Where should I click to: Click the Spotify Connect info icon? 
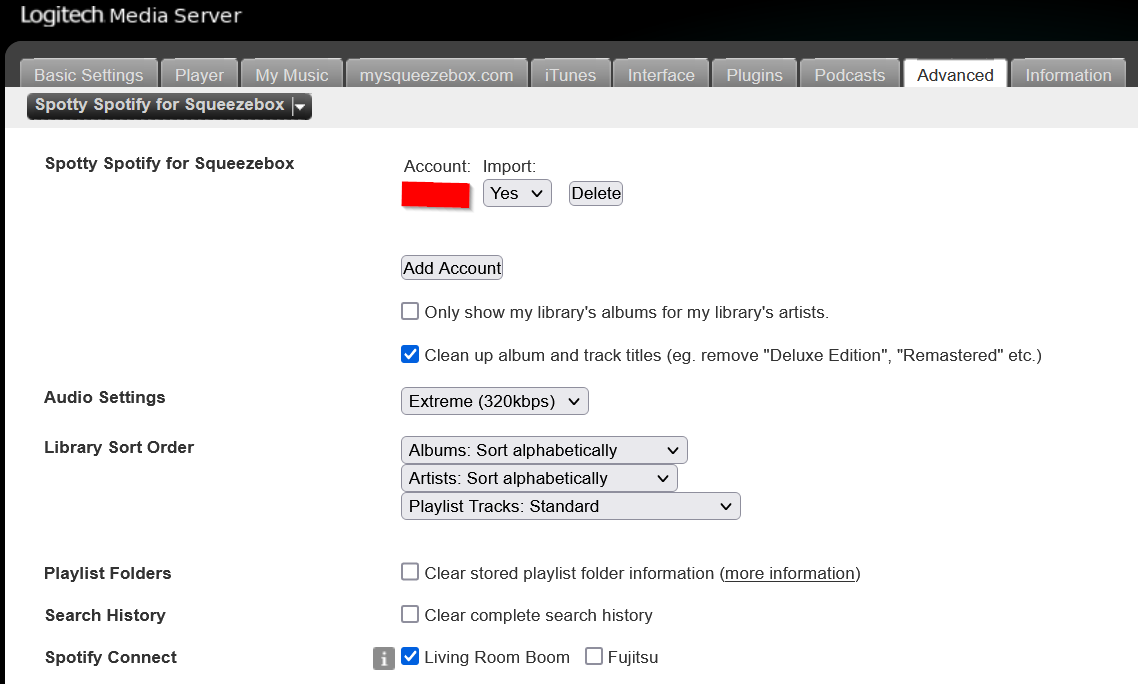click(384, 658)
